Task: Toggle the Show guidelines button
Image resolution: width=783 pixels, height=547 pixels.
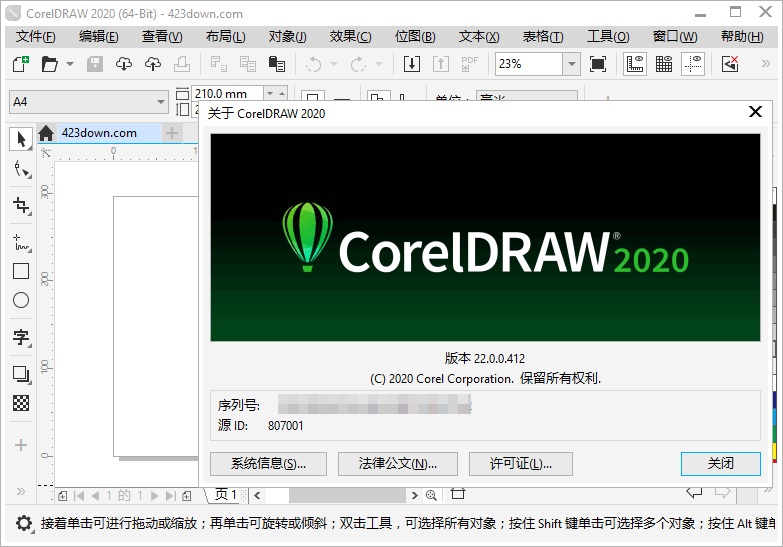Action: point(693,64)
